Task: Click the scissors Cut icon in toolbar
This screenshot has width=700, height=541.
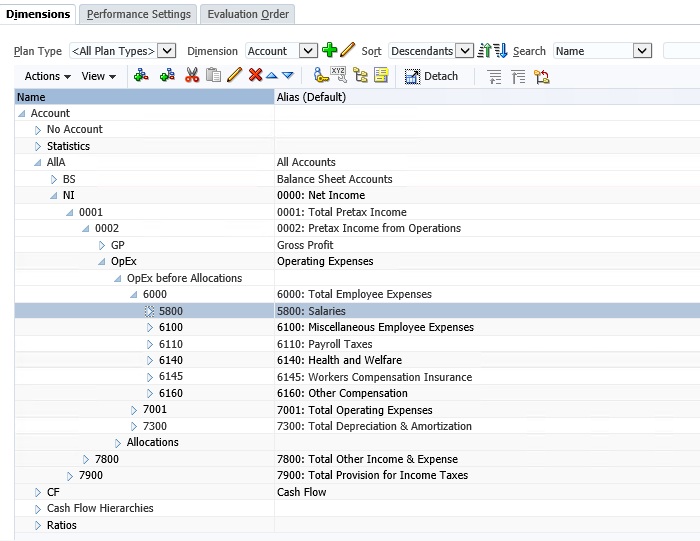Action: (192, 76)
